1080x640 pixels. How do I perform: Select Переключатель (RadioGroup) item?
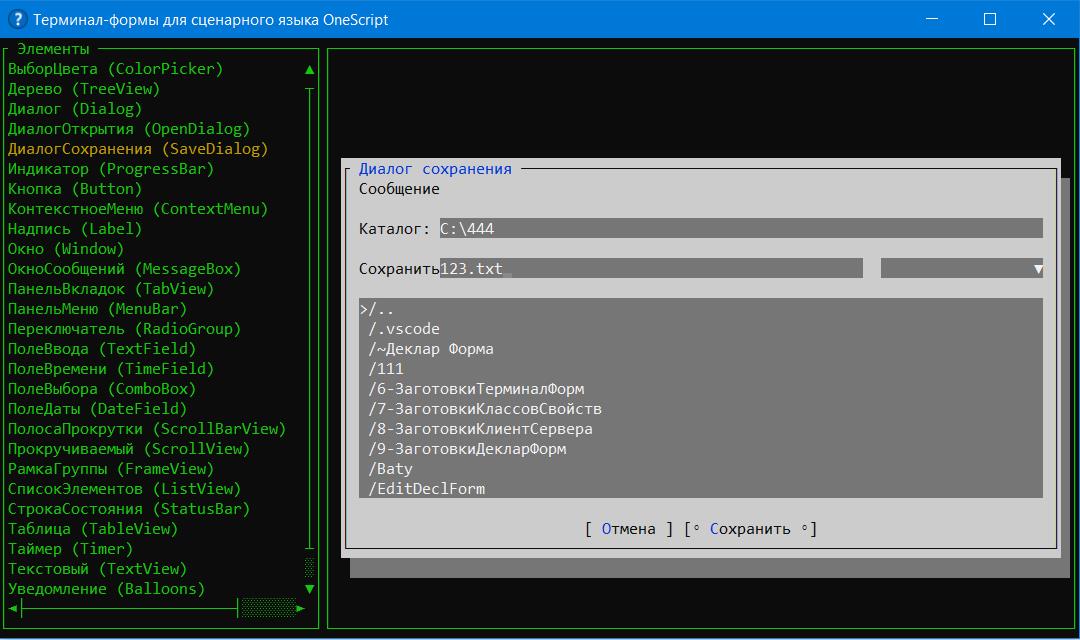tap(124, 329)
